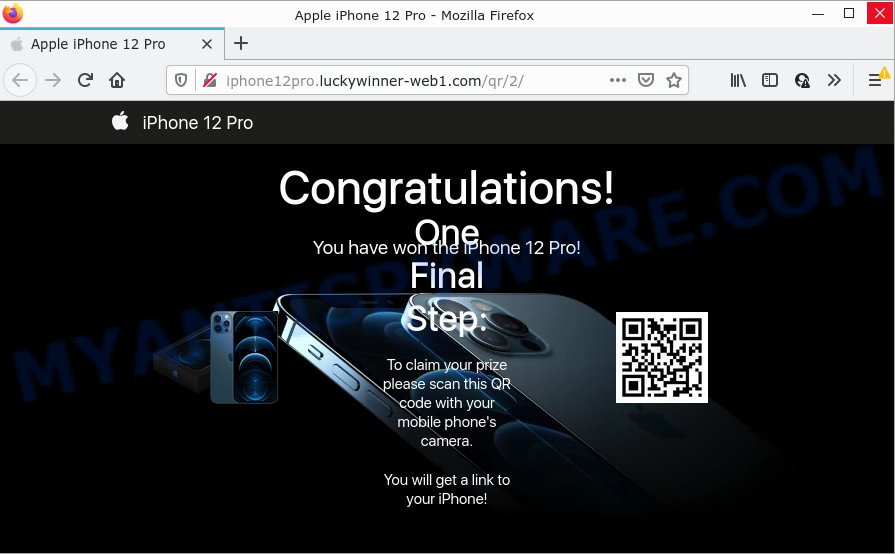Click the 'To claim your prize' instructions
This screenshot has width=895, height=554.
pos(447,403)
